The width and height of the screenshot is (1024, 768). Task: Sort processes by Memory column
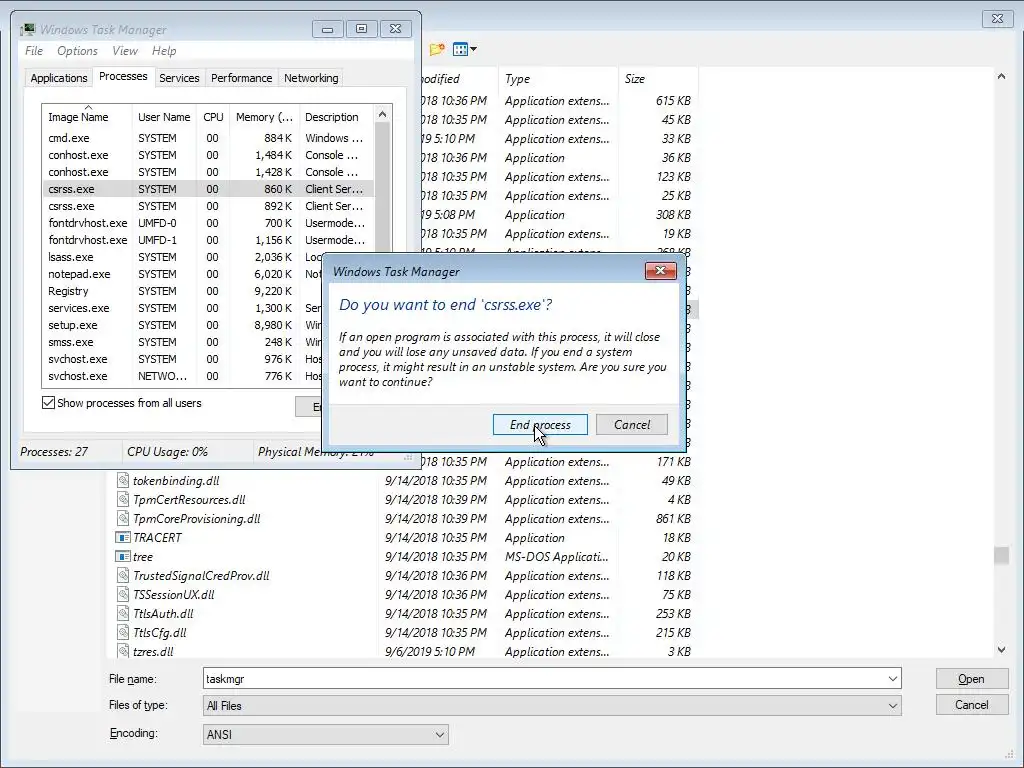[x=264, y=117]
